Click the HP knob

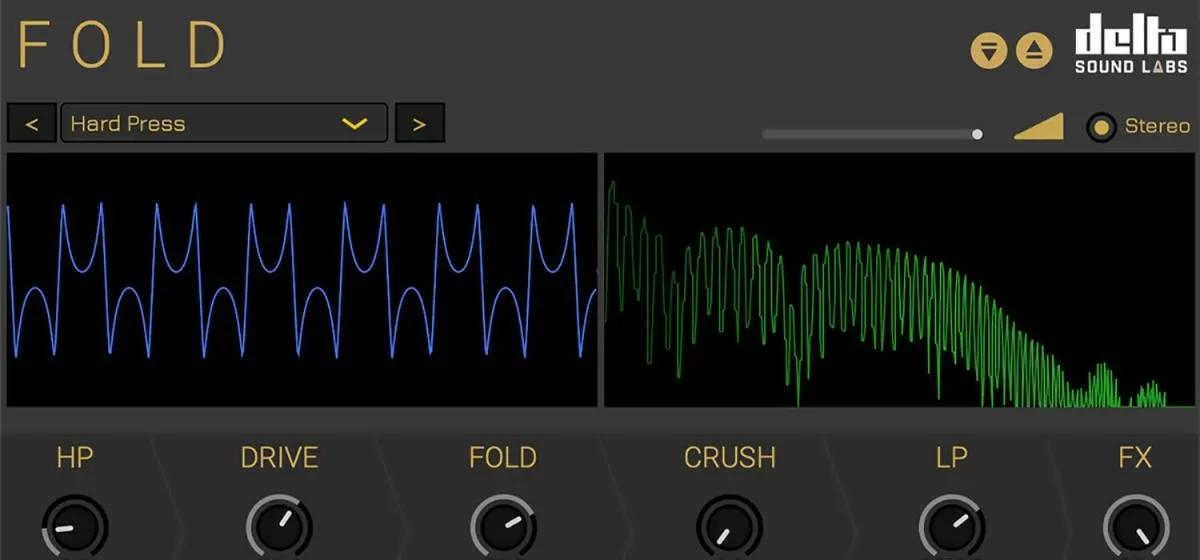point(75,528)
